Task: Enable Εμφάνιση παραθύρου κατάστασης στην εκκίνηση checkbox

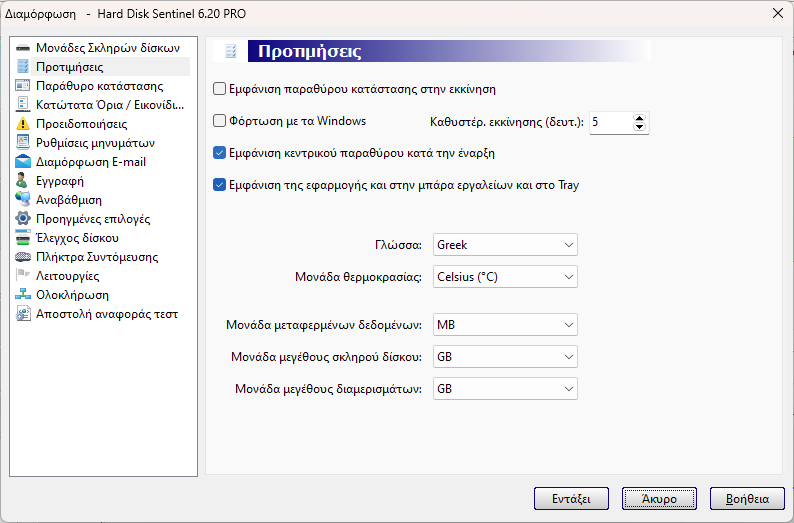Action: 219,89
